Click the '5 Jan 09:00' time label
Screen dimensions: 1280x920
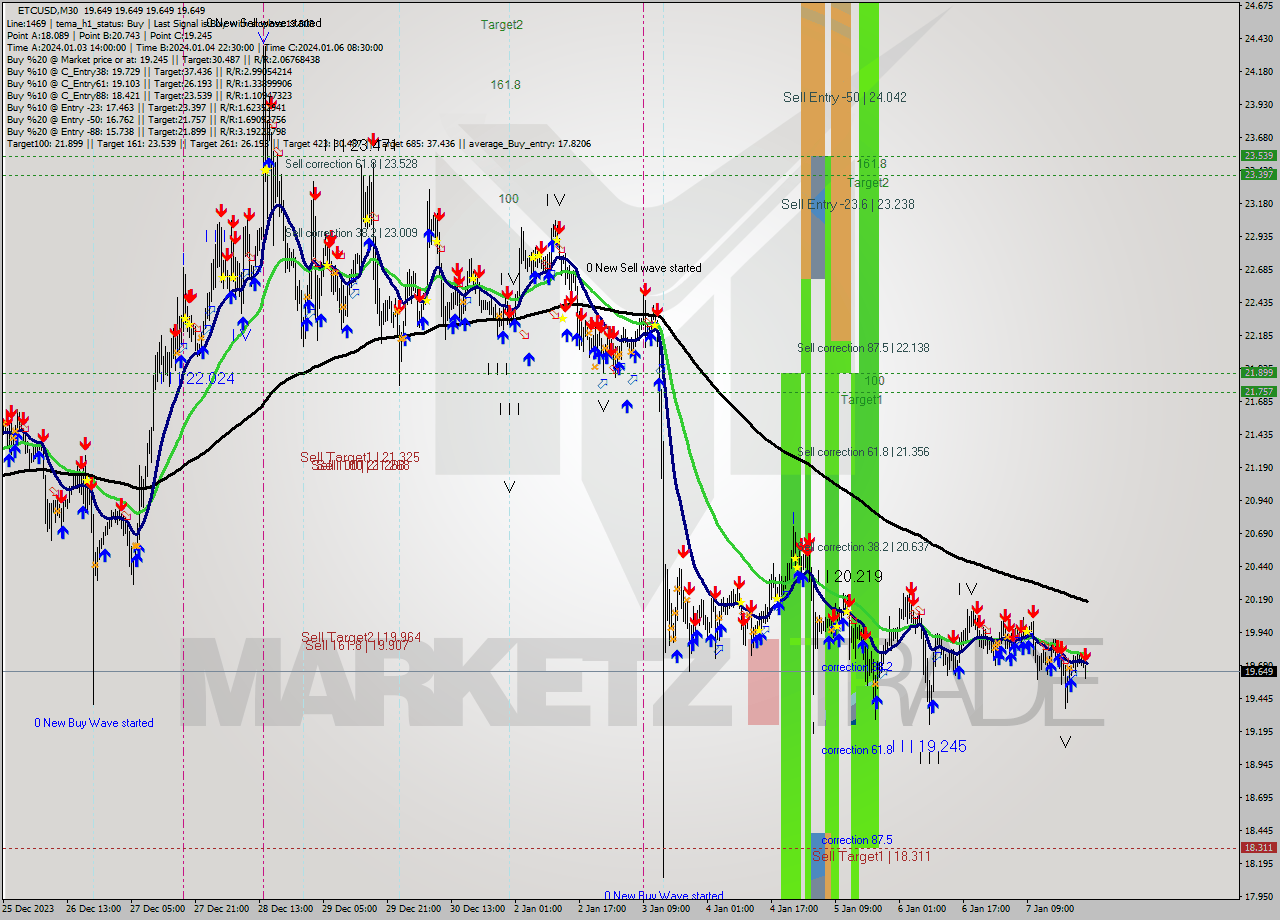858,909
